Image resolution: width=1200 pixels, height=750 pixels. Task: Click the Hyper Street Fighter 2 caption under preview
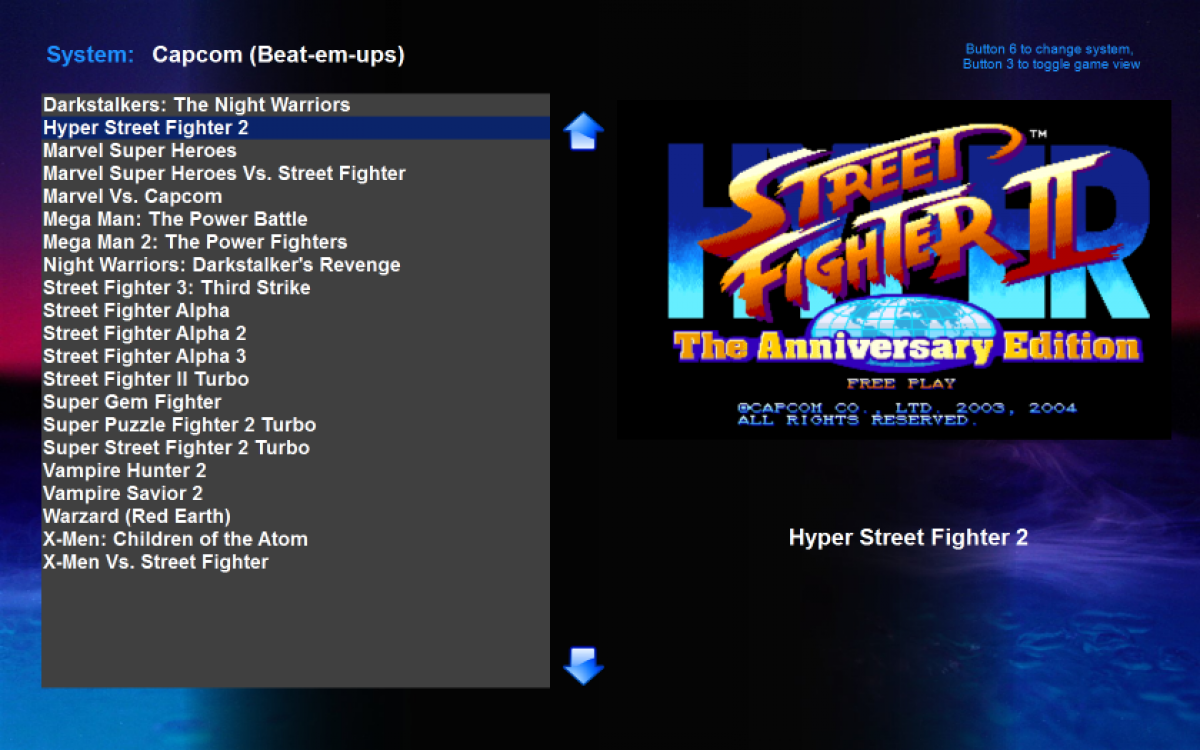pyautogui.click(x=908, y=538)
